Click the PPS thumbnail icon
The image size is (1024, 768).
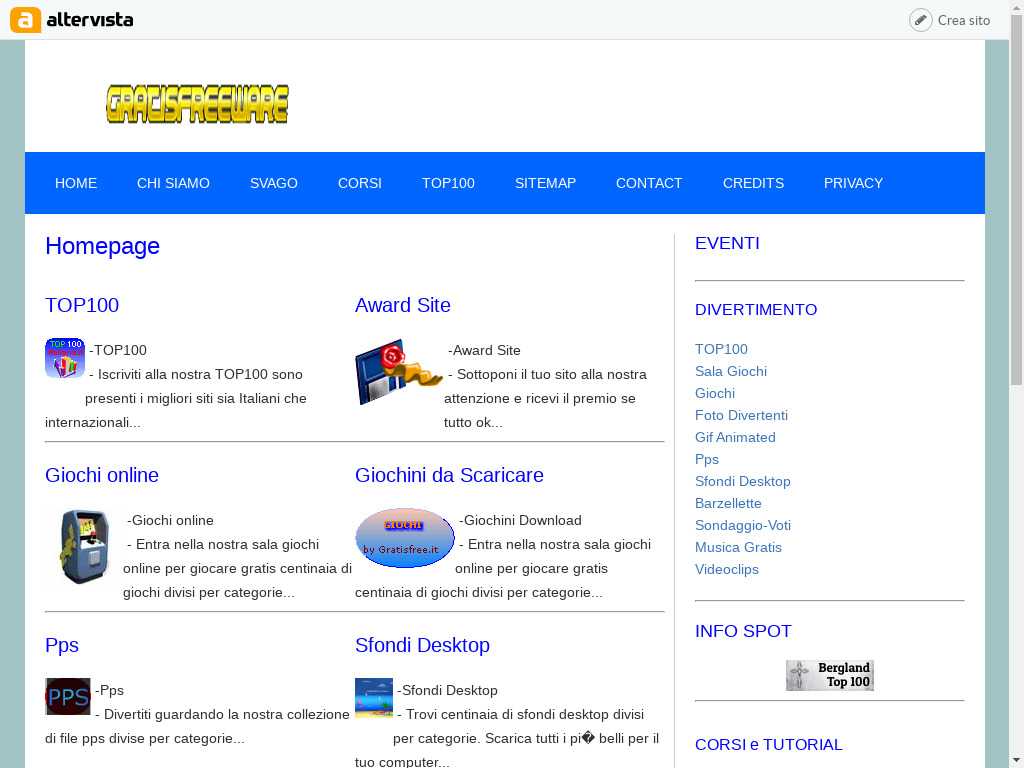(x=68, y=697)
